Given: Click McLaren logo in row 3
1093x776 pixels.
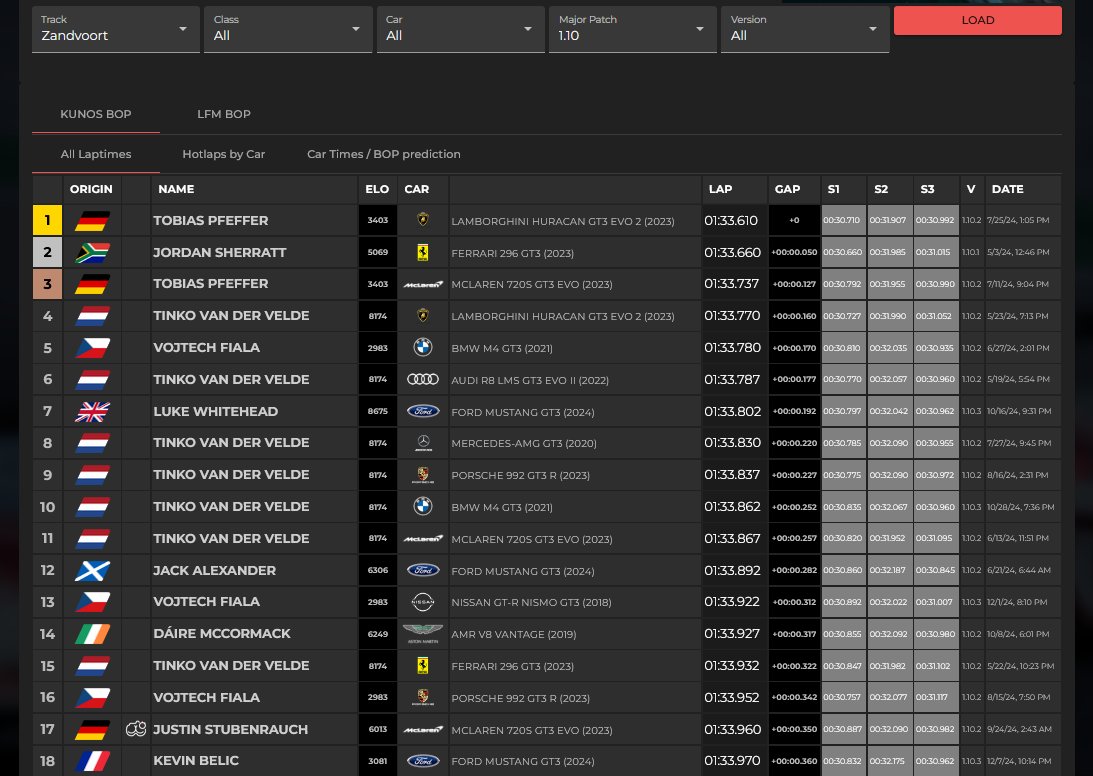Looking at the screenshot, I should tap(423, 284).
